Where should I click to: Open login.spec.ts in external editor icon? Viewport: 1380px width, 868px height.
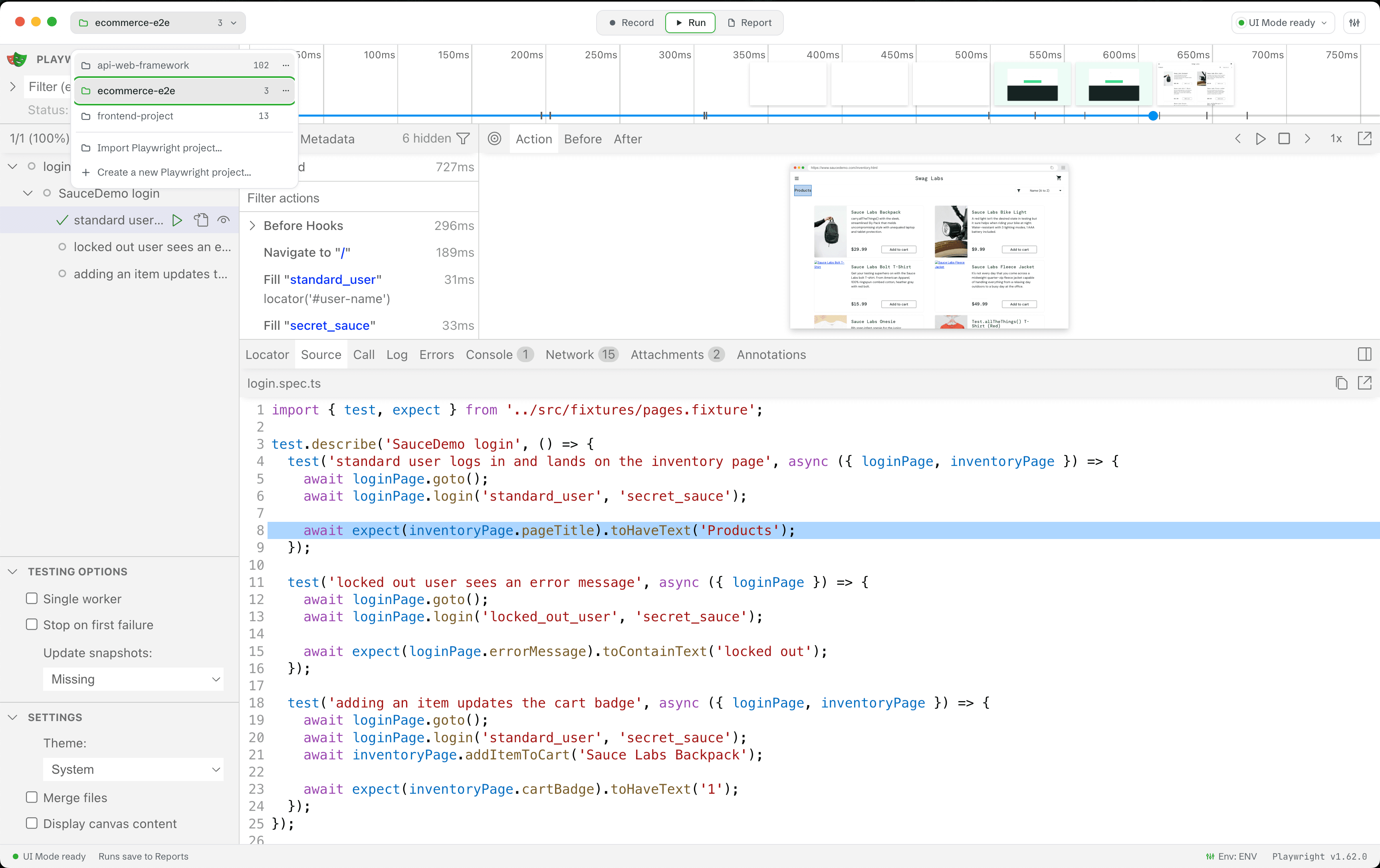point(1364,383)
